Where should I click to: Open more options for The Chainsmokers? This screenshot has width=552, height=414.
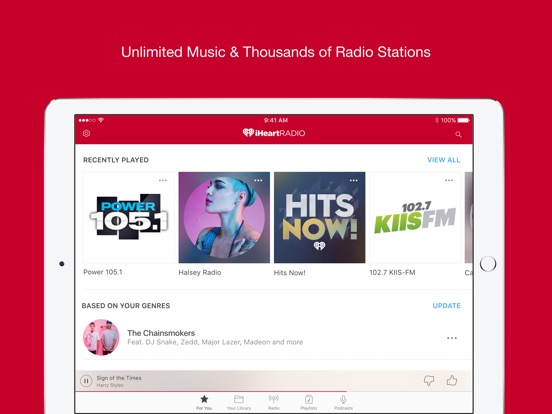[x=452, y=338]
